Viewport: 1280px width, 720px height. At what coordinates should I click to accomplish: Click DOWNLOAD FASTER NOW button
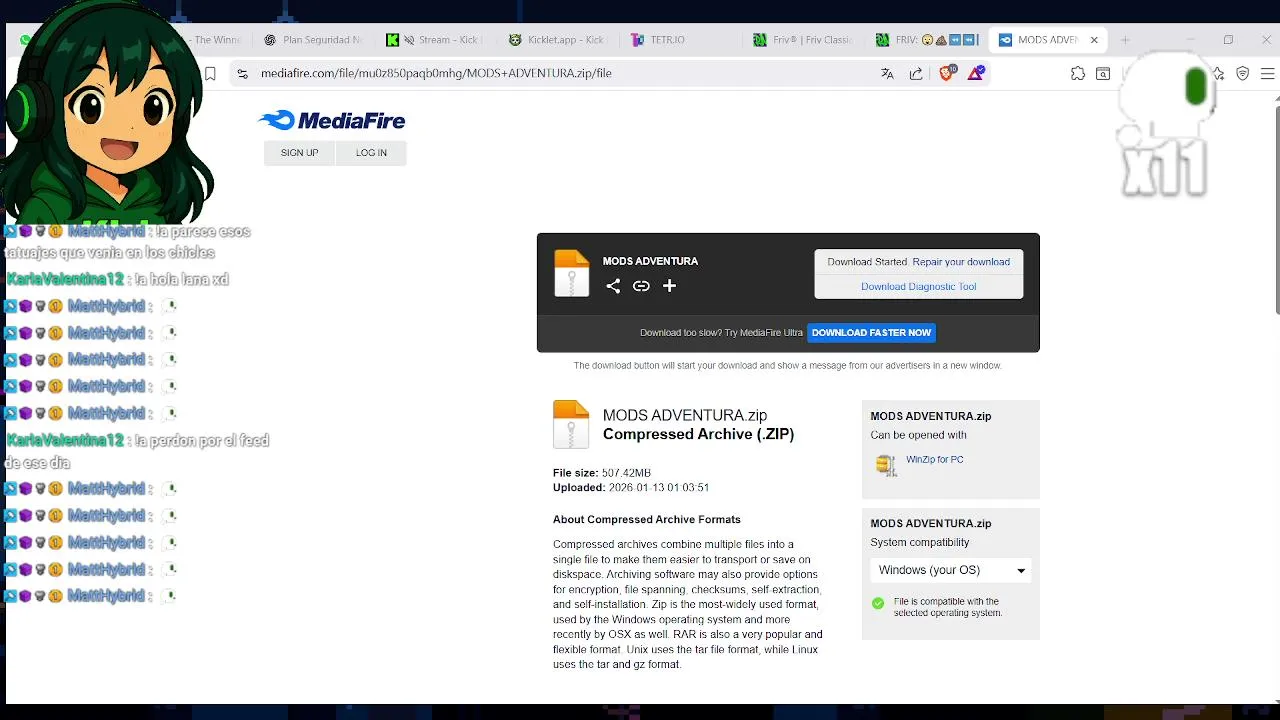[871, 333]
